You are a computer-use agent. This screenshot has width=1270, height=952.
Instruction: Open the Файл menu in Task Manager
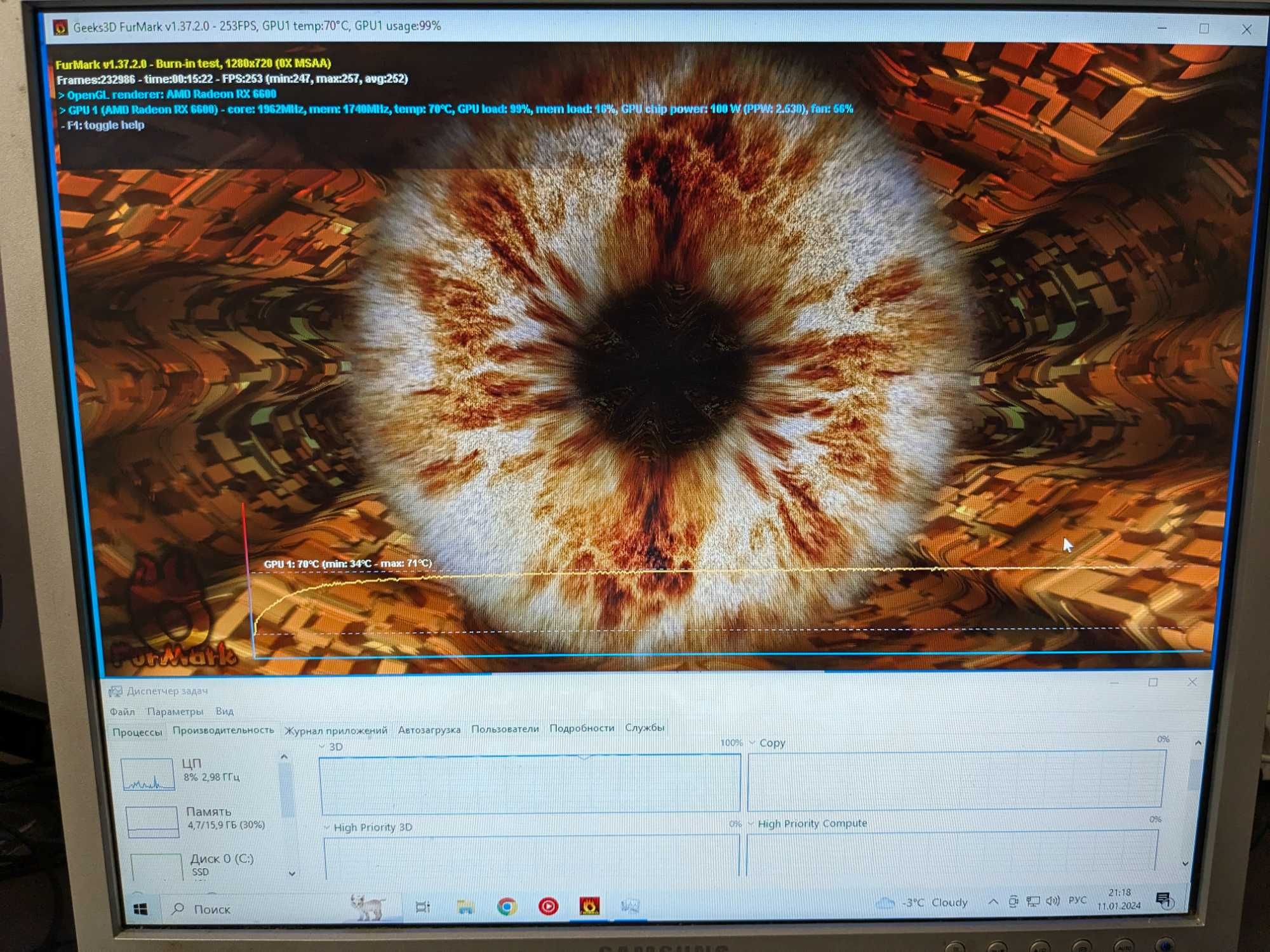point(122,711)
